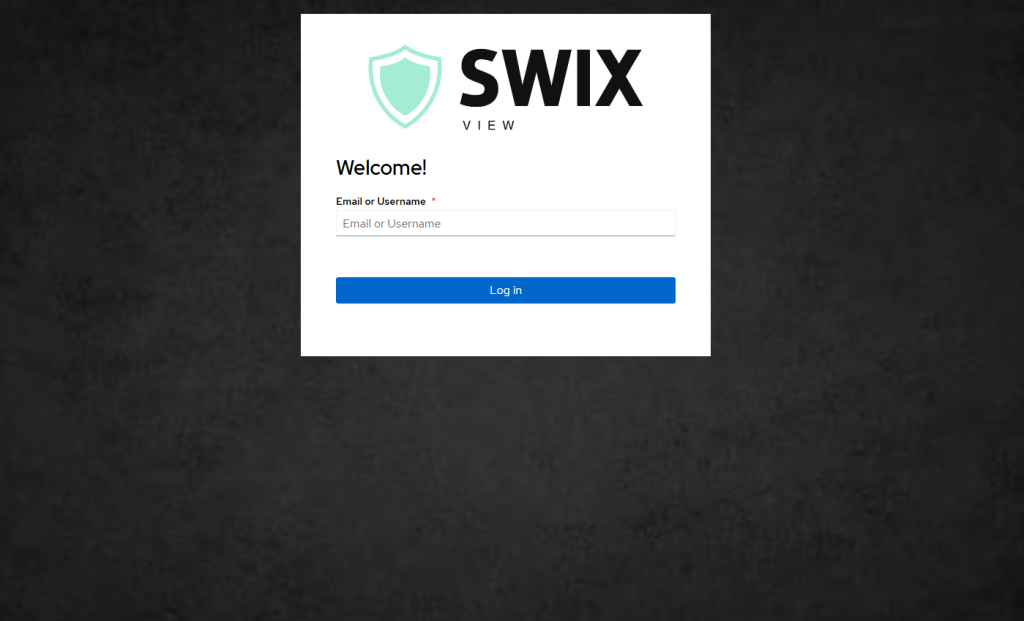Click the dark background below the login card
Viewport: 1024px width, 621px height.
[505, 488]
